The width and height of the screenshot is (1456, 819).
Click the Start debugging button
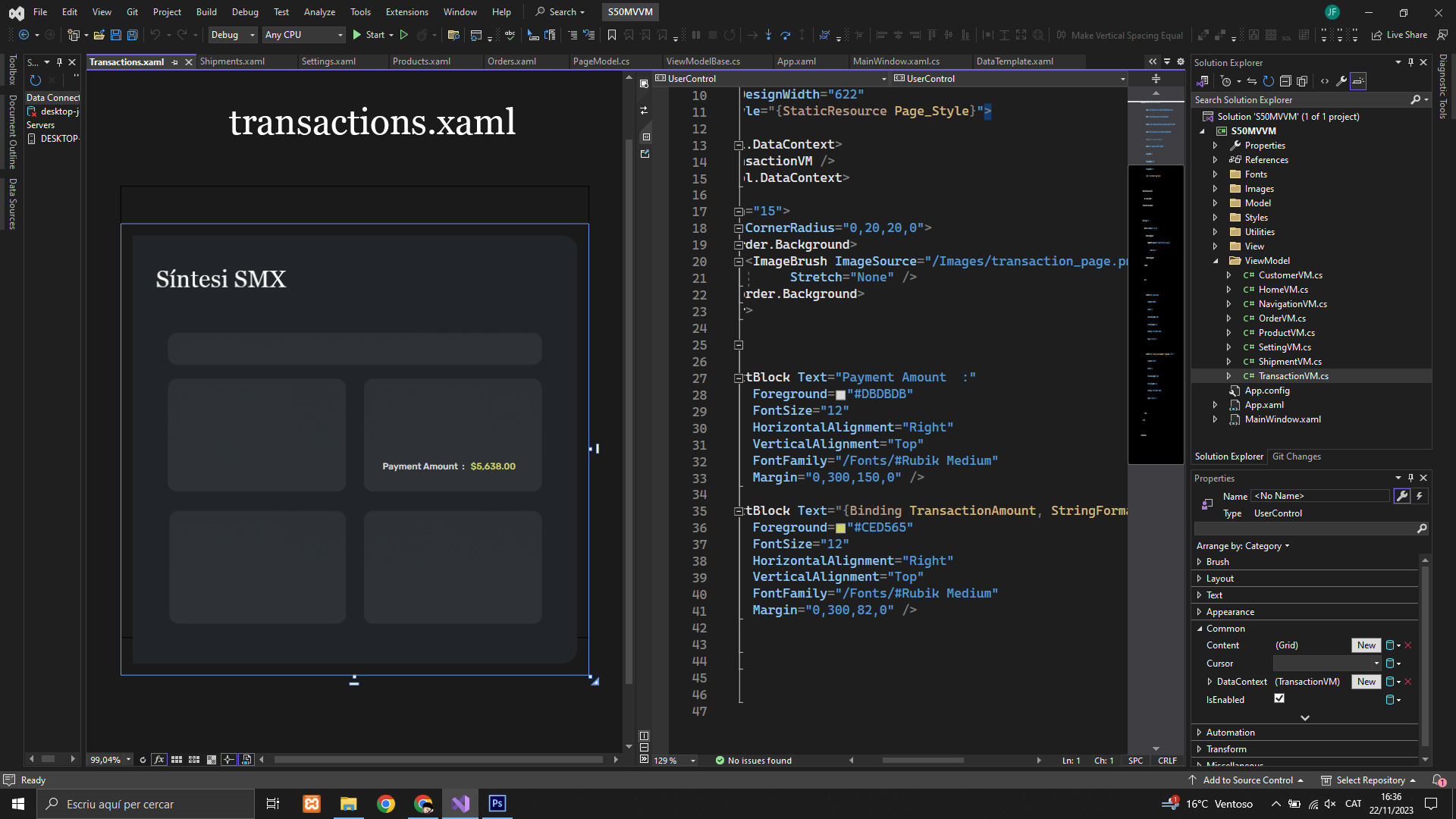(368, 35)
